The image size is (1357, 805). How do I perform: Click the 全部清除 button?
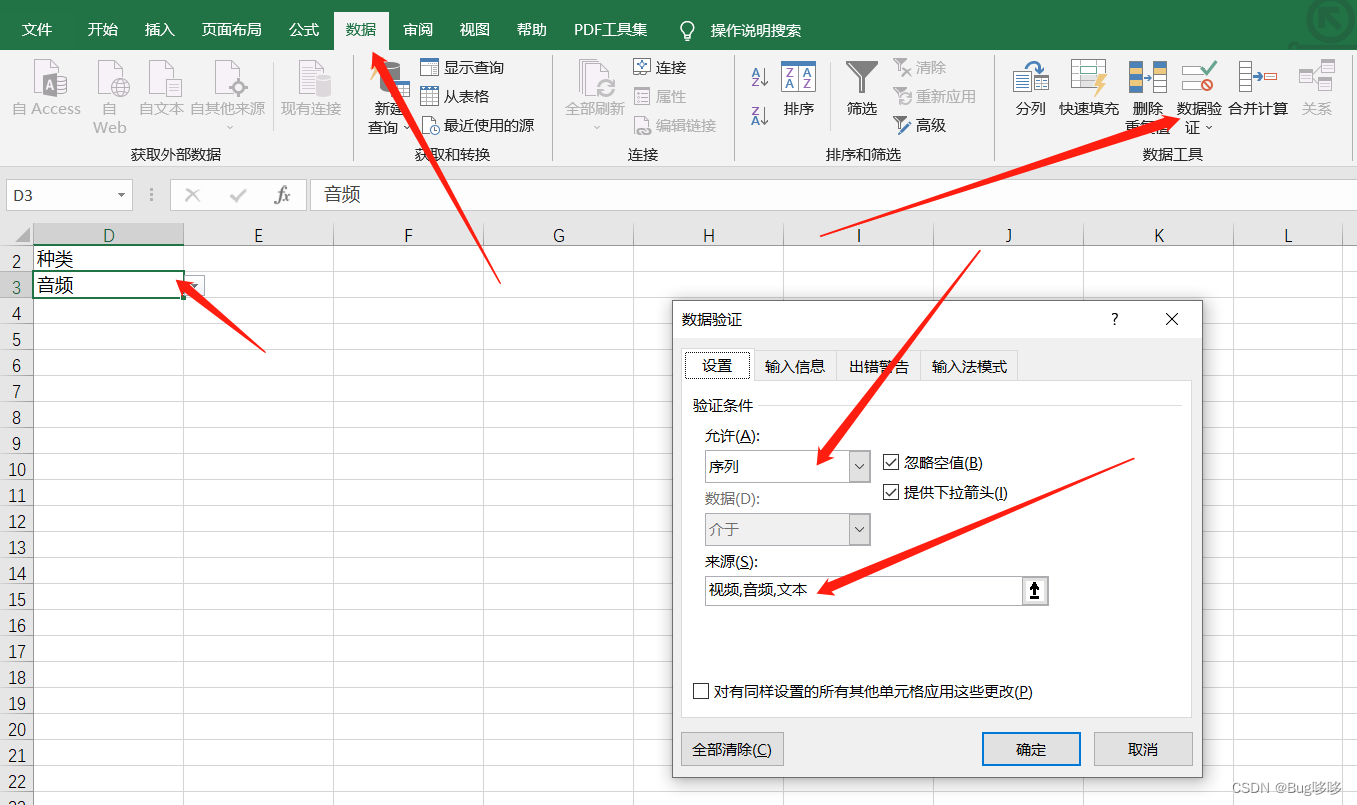[732, 749]
